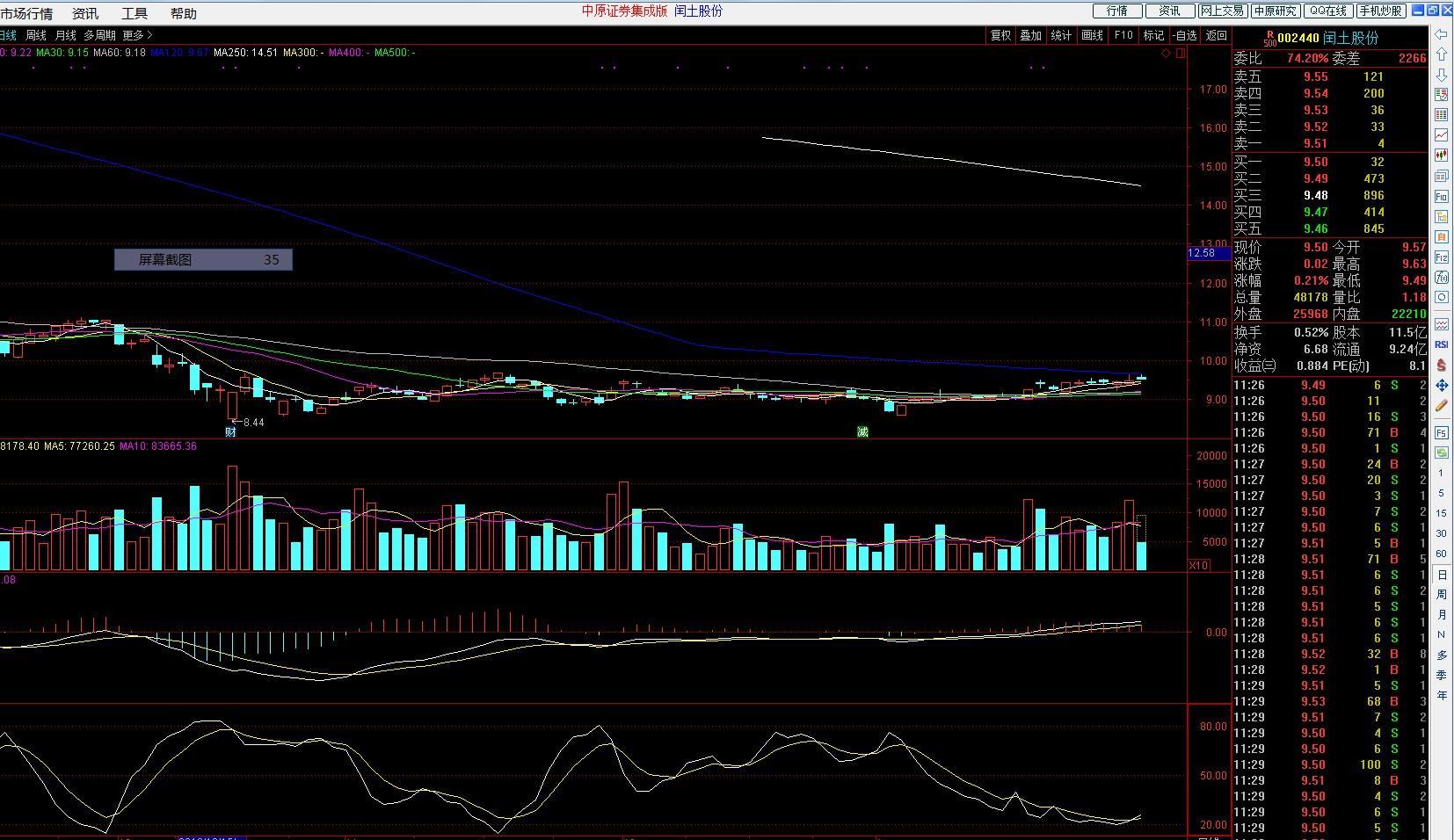This screenshot has height=840, width=1454.
Task: Click the 行情 button at top right
Action: [x=1117, y=11]
